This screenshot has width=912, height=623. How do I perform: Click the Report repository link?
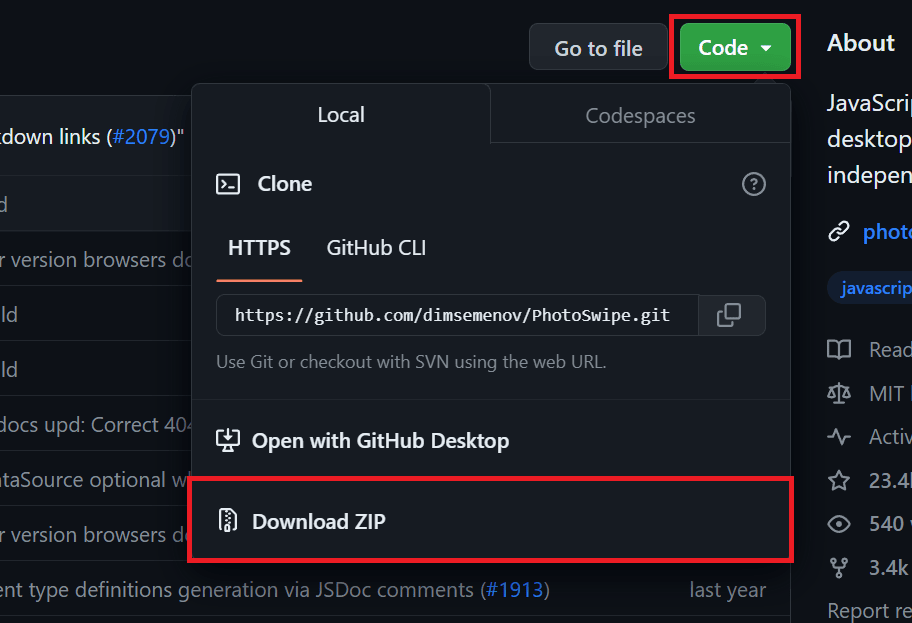(870, 611)
